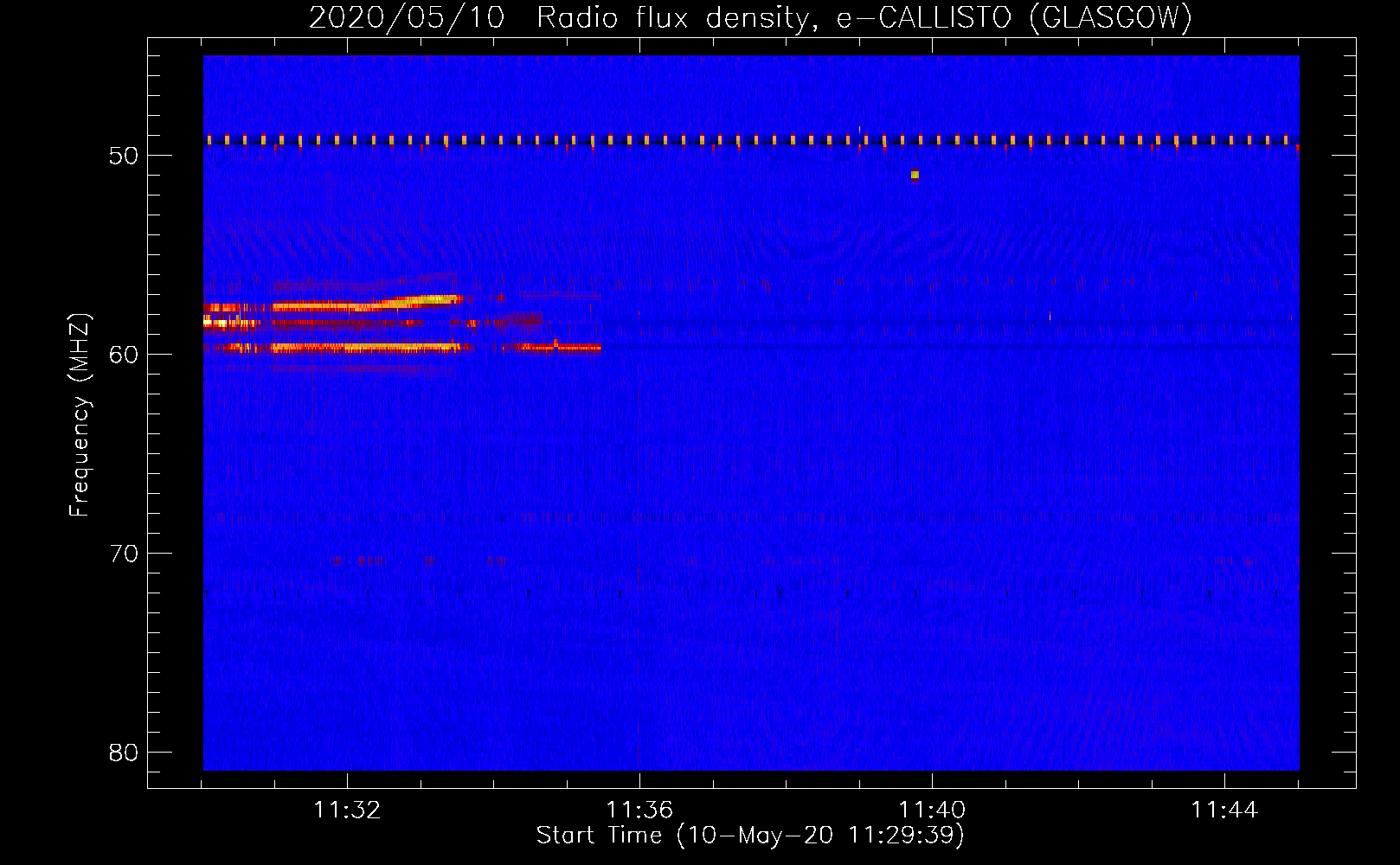This screenshot has width=1400, height=865.
Task: Click the 11:36 time tick label
Action: [x=639, y=810]
